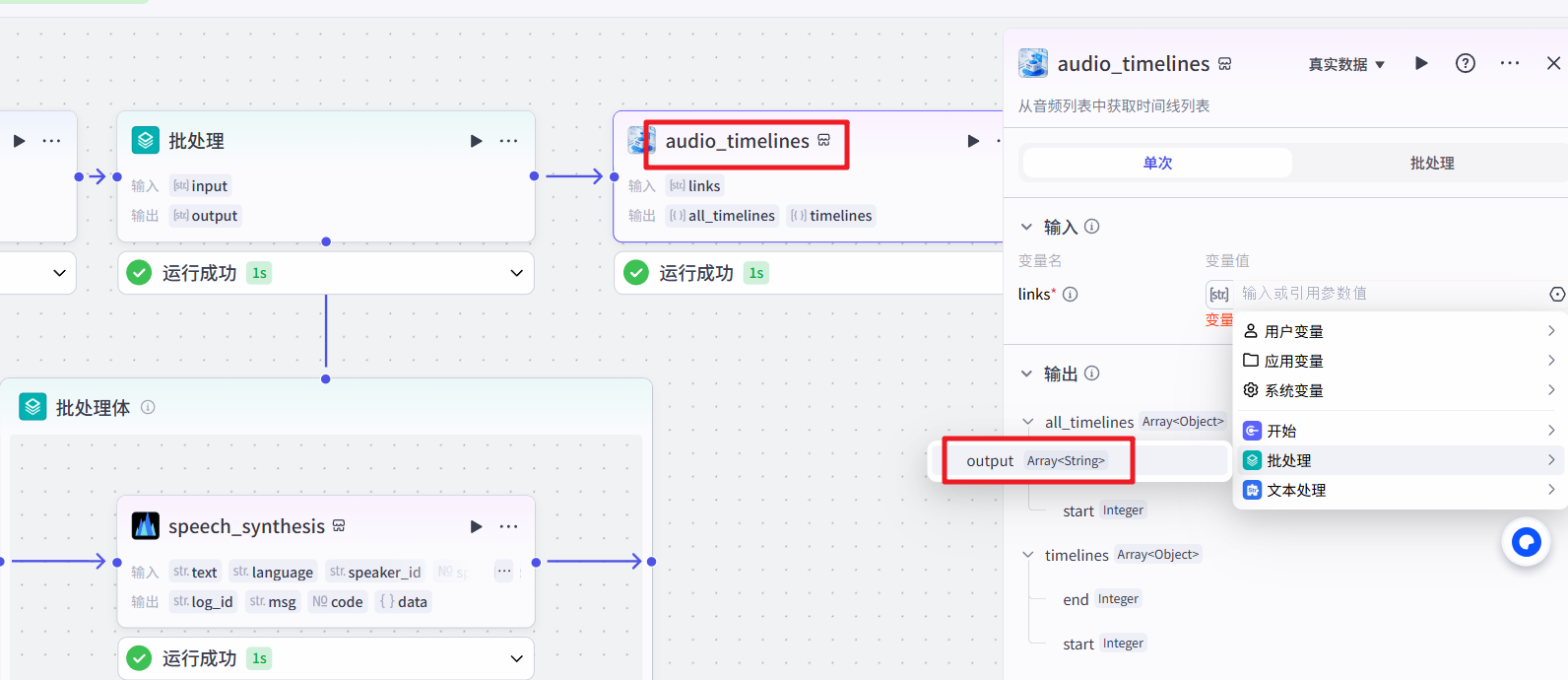Screen dimensions: 1568x680
Task: Open more options in audio_timelines panel header
Action: coord(1509,63)
